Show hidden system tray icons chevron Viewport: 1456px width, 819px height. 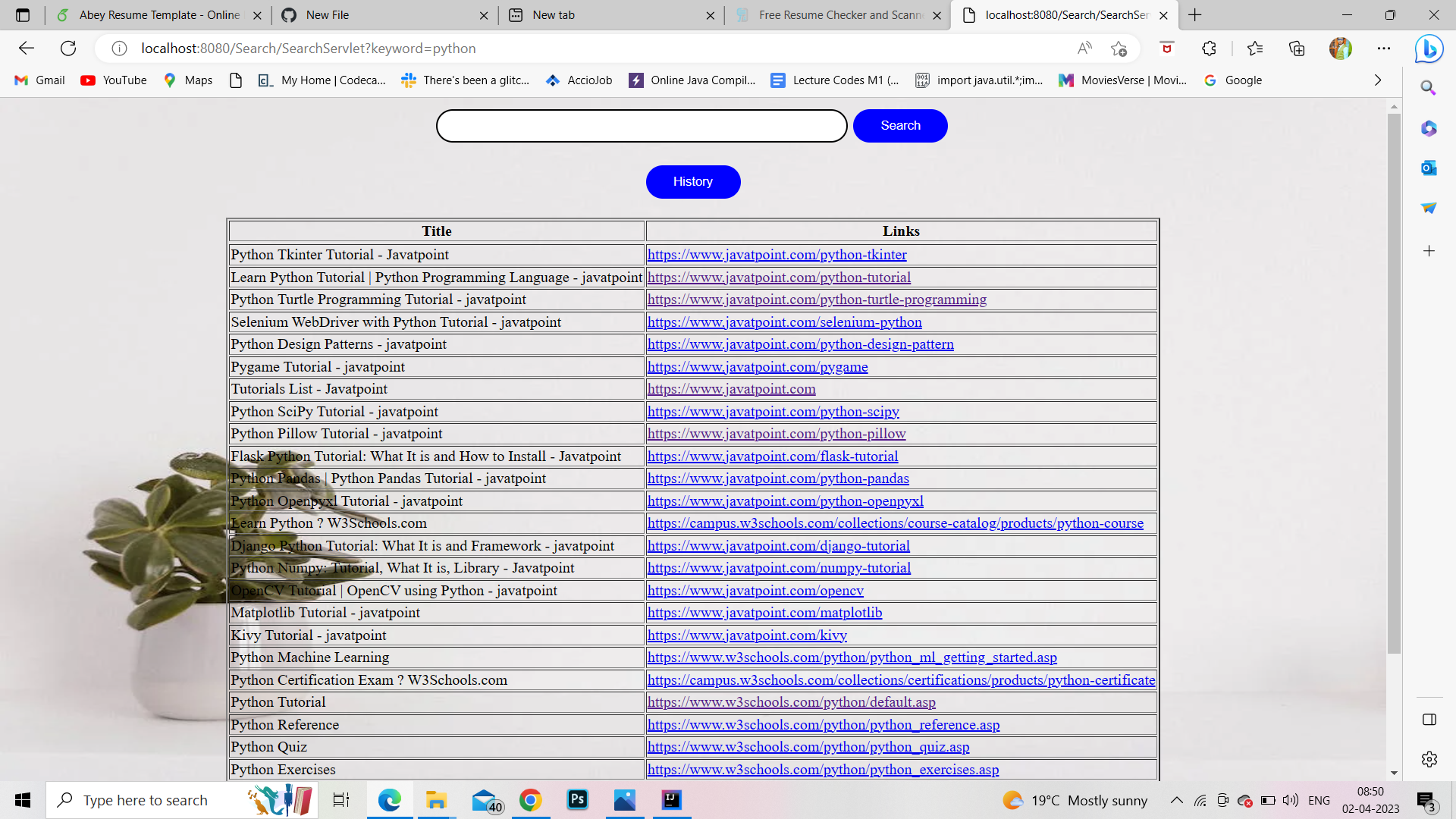1176,800
